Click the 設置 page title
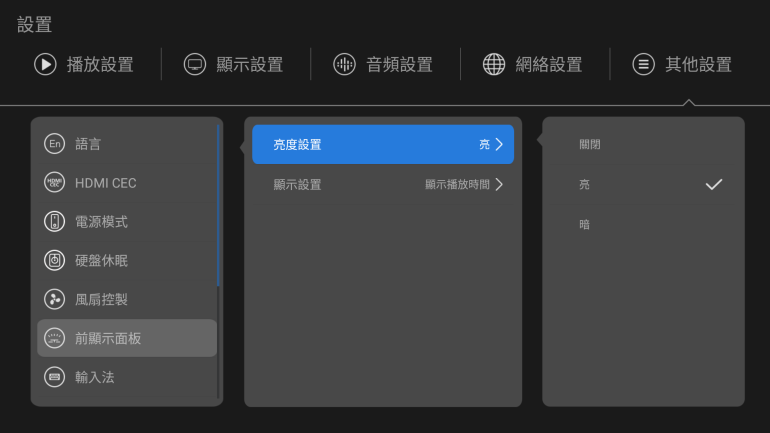This screenshot has height=433, width=770. (x=34, y=25)
